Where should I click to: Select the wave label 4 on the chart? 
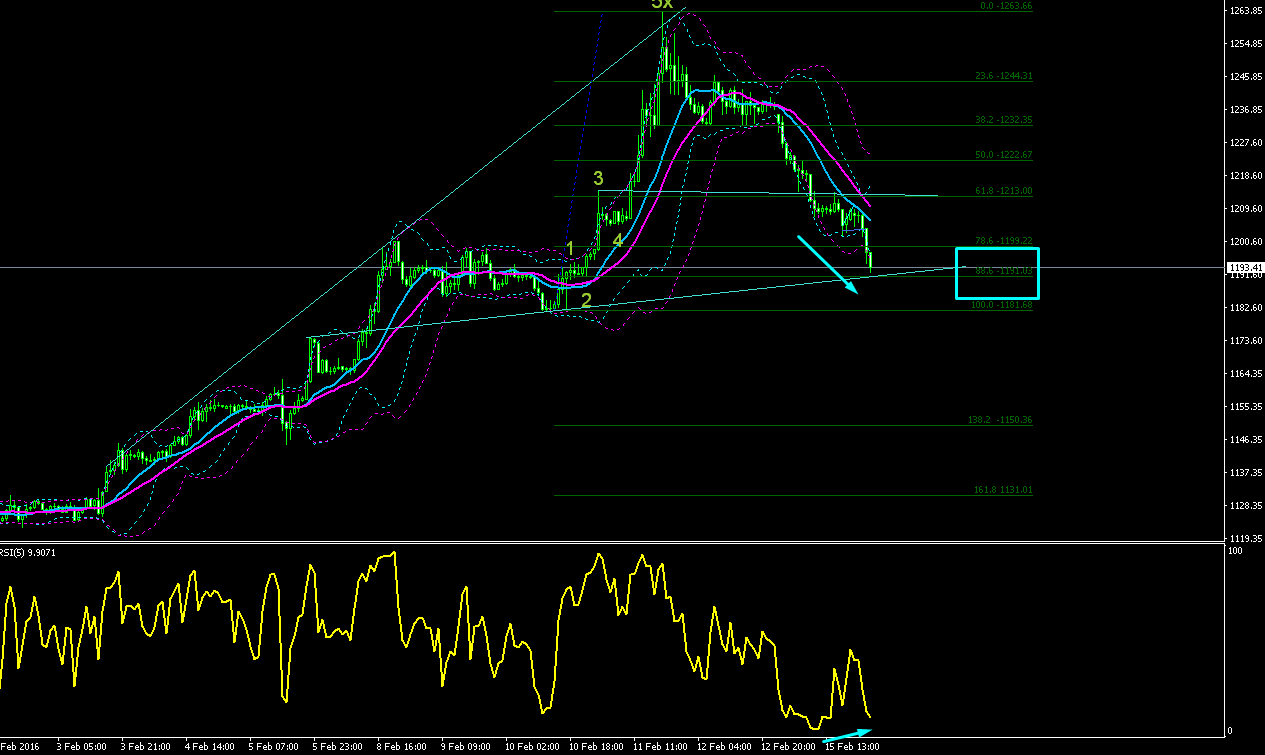[x=618, y=241]
